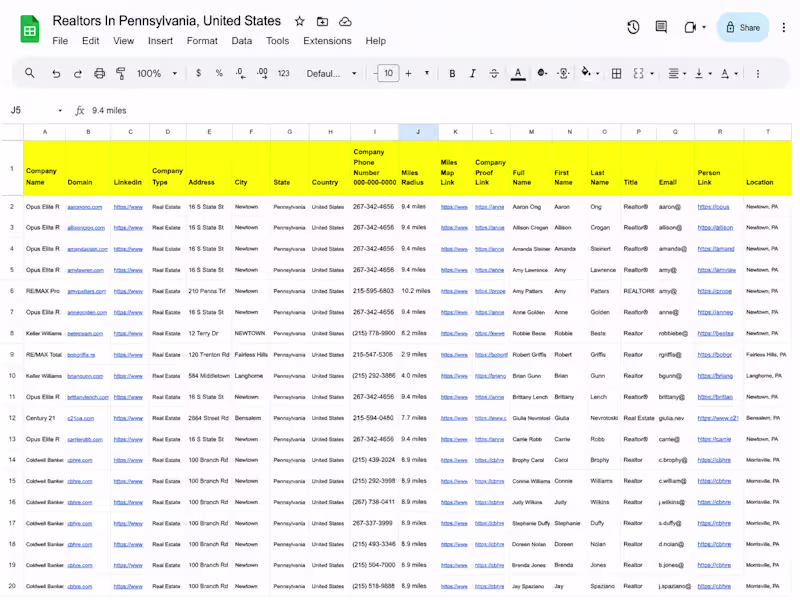800x600 pixels.
Task: Open the View menu
Action: click(123, 41)
